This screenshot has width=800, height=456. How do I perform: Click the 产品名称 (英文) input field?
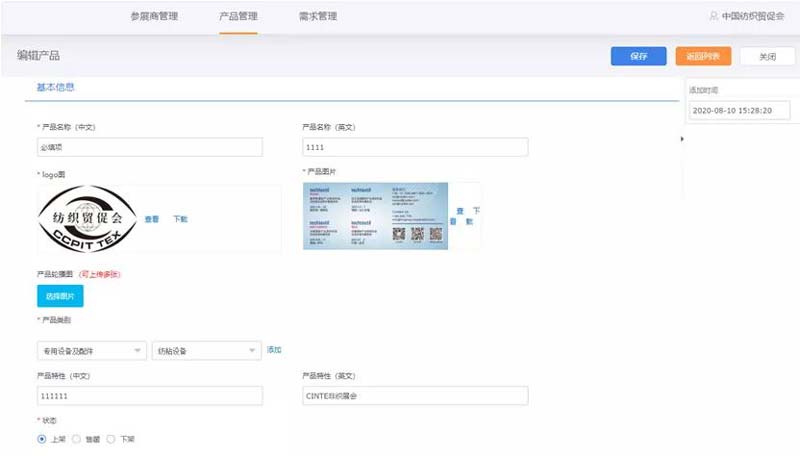(x=415, y=148)
